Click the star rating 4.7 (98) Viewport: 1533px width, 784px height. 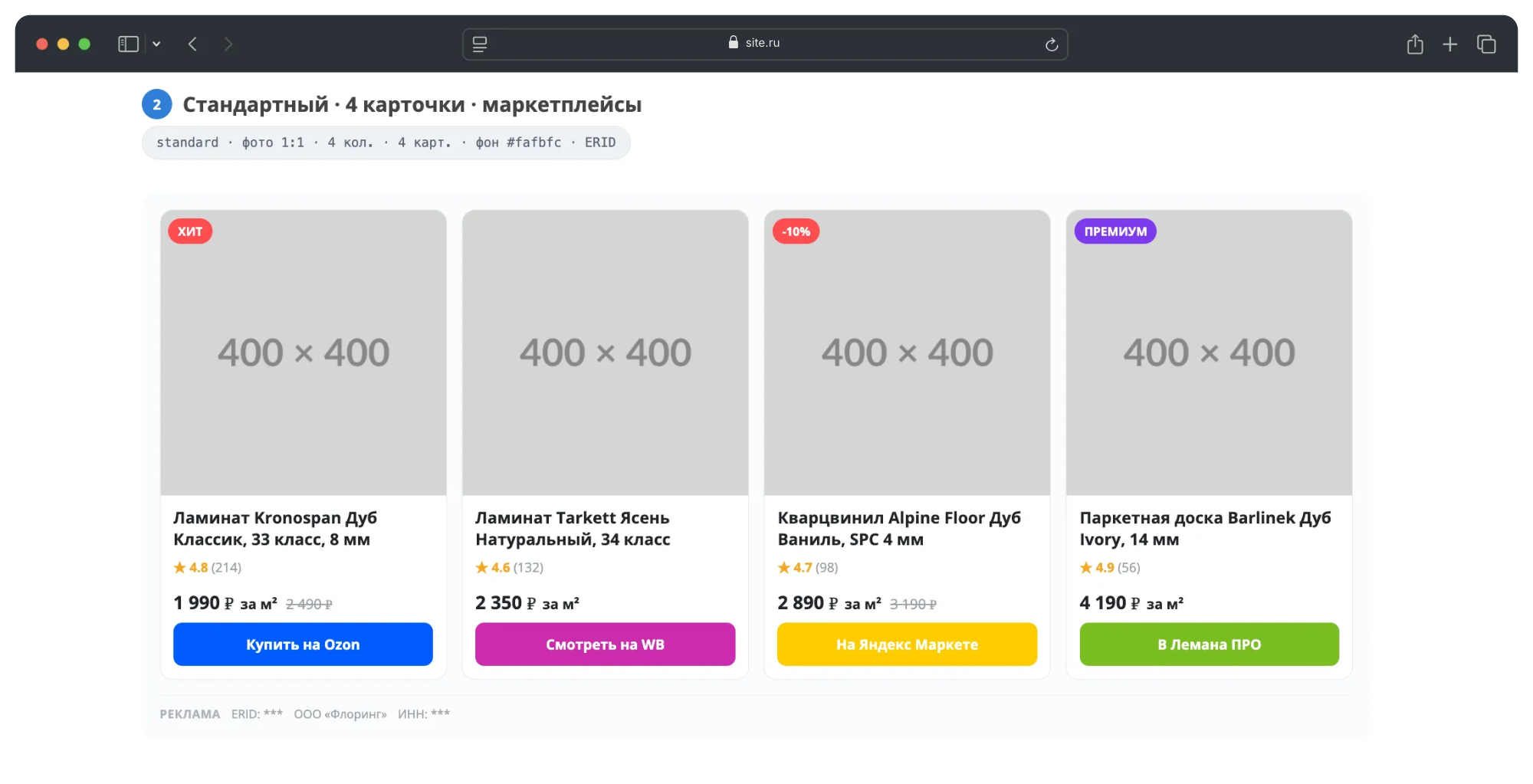pyautogui.click(x=808, y=568)
